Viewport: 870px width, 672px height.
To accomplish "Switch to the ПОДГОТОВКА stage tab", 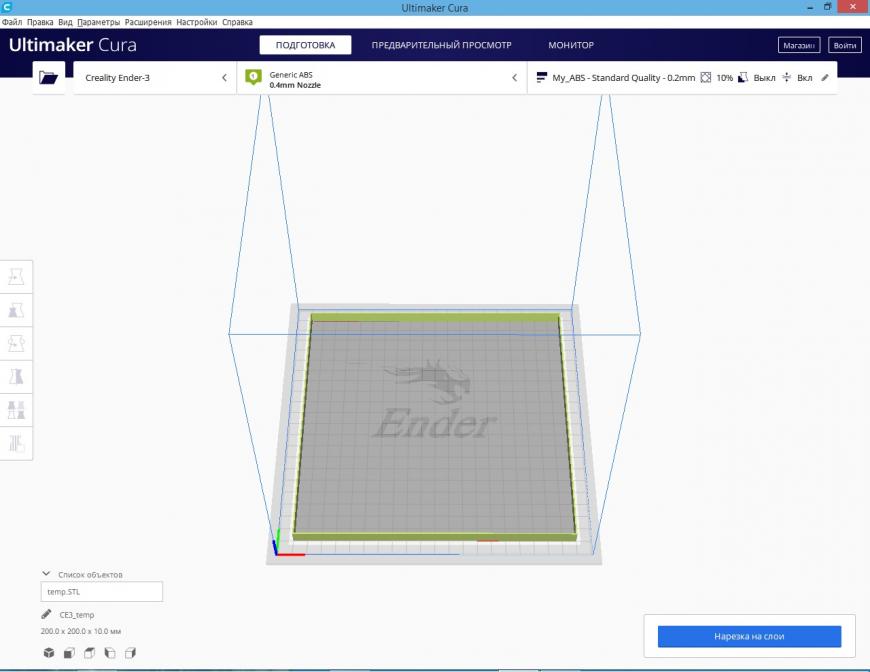I will pos(305,45).
